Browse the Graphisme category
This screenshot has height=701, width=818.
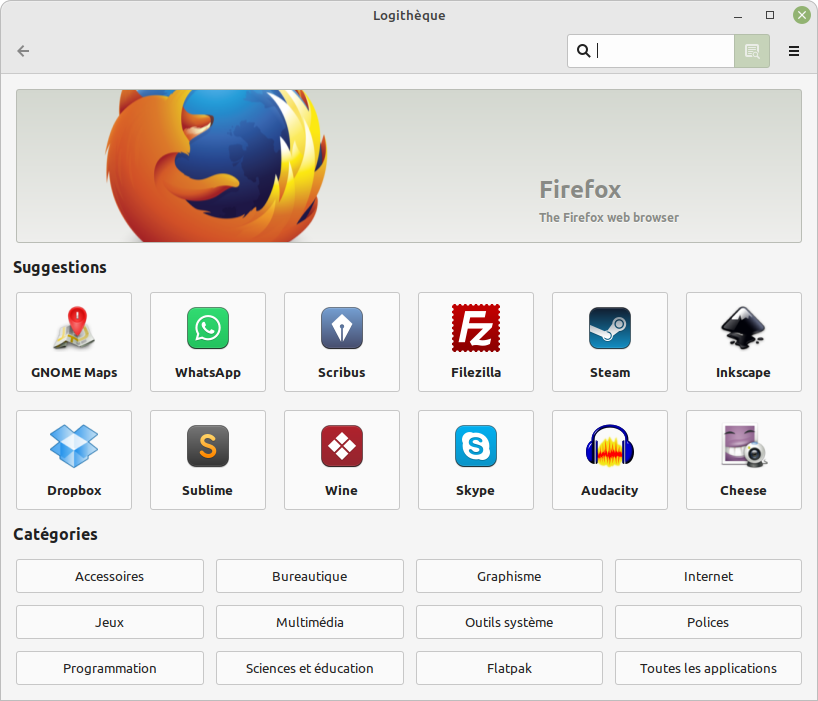pyautogui.click(x=509, y=576)
